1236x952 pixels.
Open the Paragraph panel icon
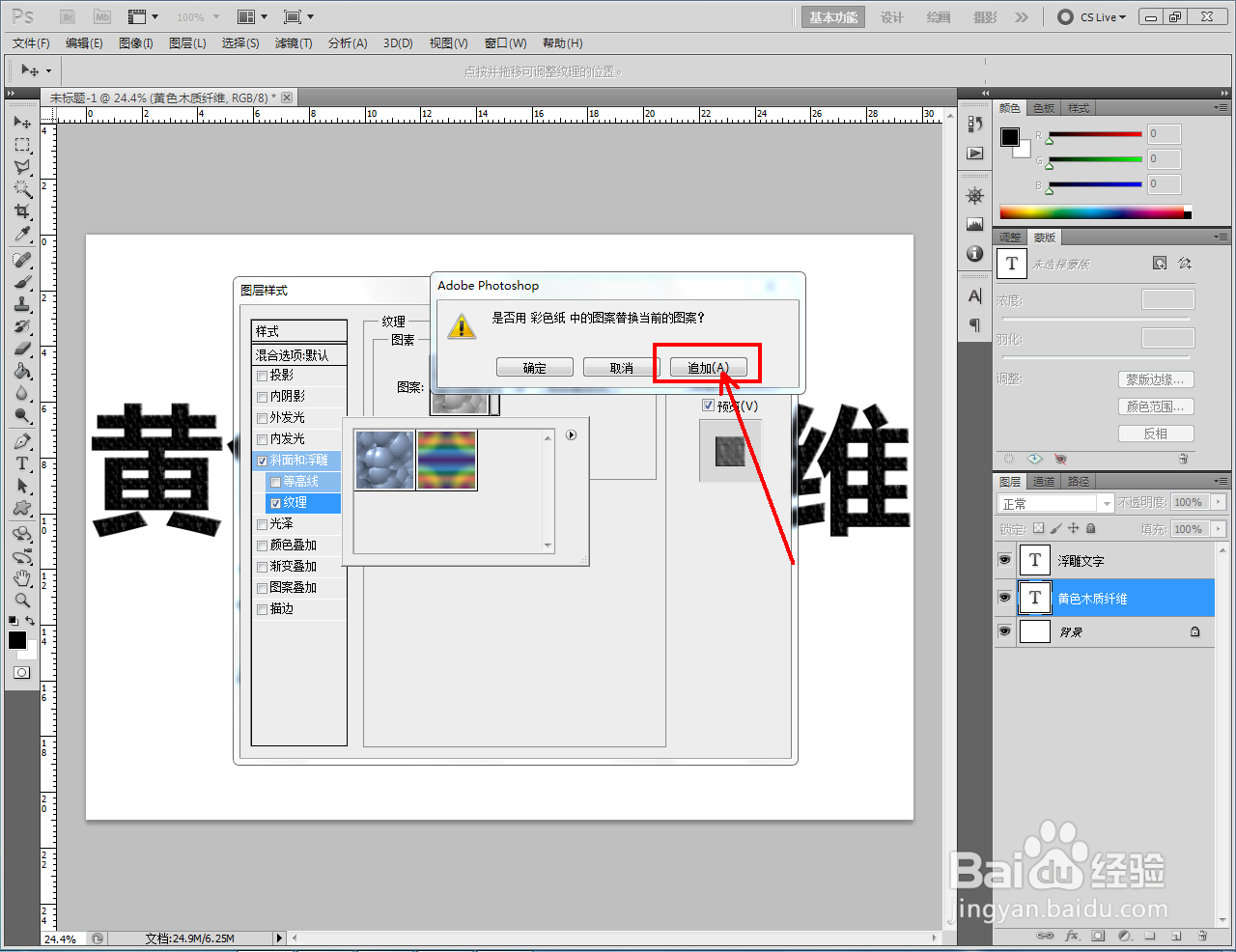click(975, 325)
